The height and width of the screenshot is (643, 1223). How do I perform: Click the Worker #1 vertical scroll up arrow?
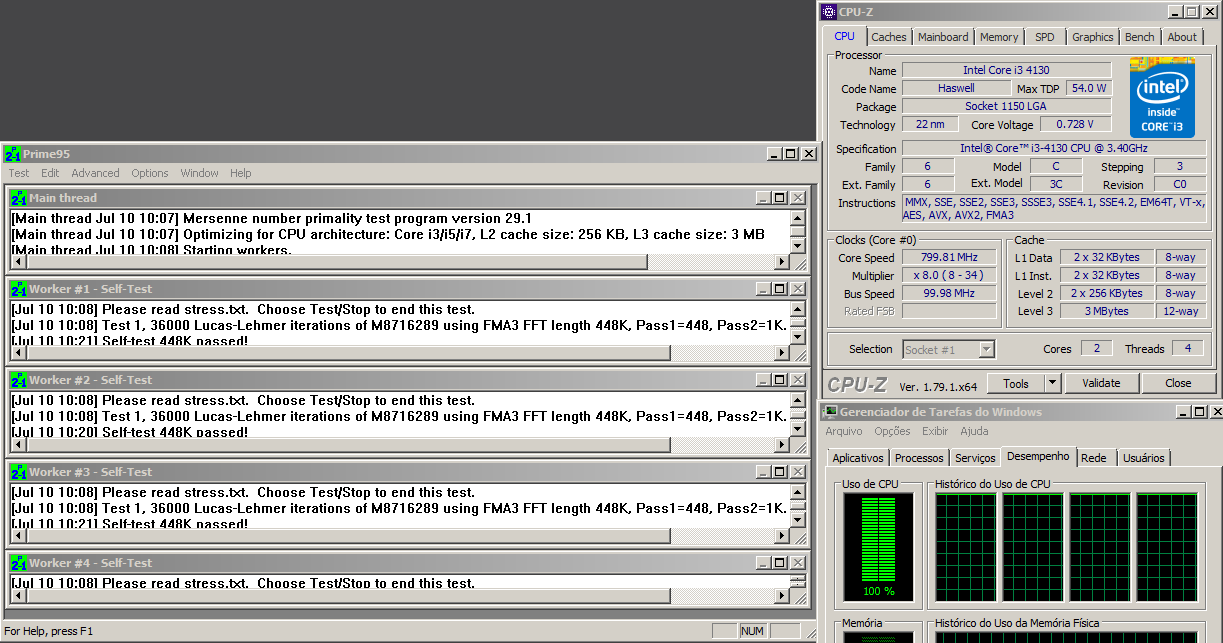pos(797,309)
